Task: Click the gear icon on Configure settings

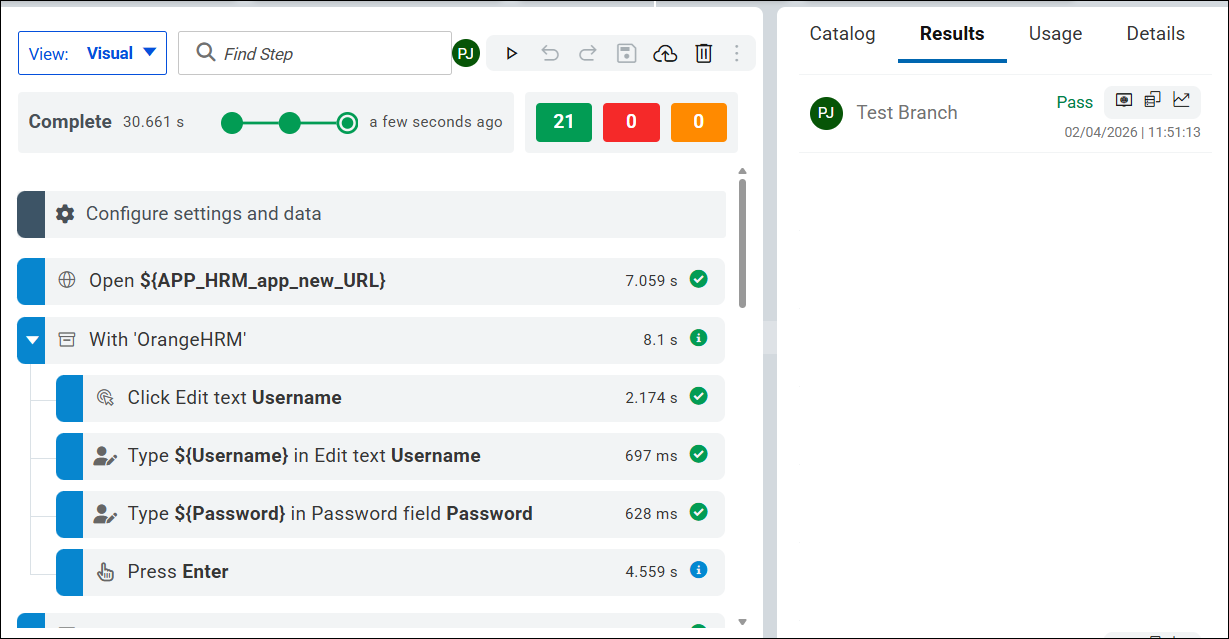Action: pyautogui.click(x=65, y=214)
